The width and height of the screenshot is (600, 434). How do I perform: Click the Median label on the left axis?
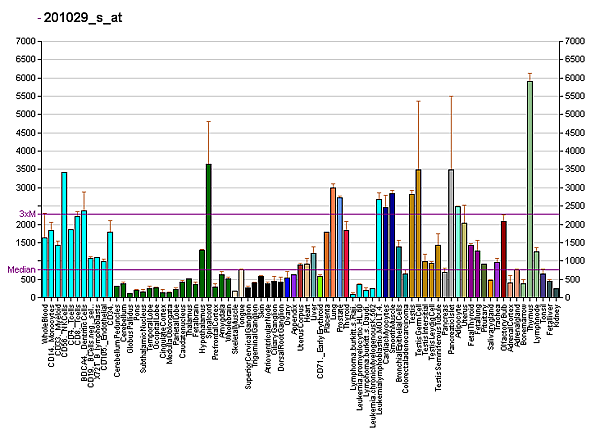[21, 270]
